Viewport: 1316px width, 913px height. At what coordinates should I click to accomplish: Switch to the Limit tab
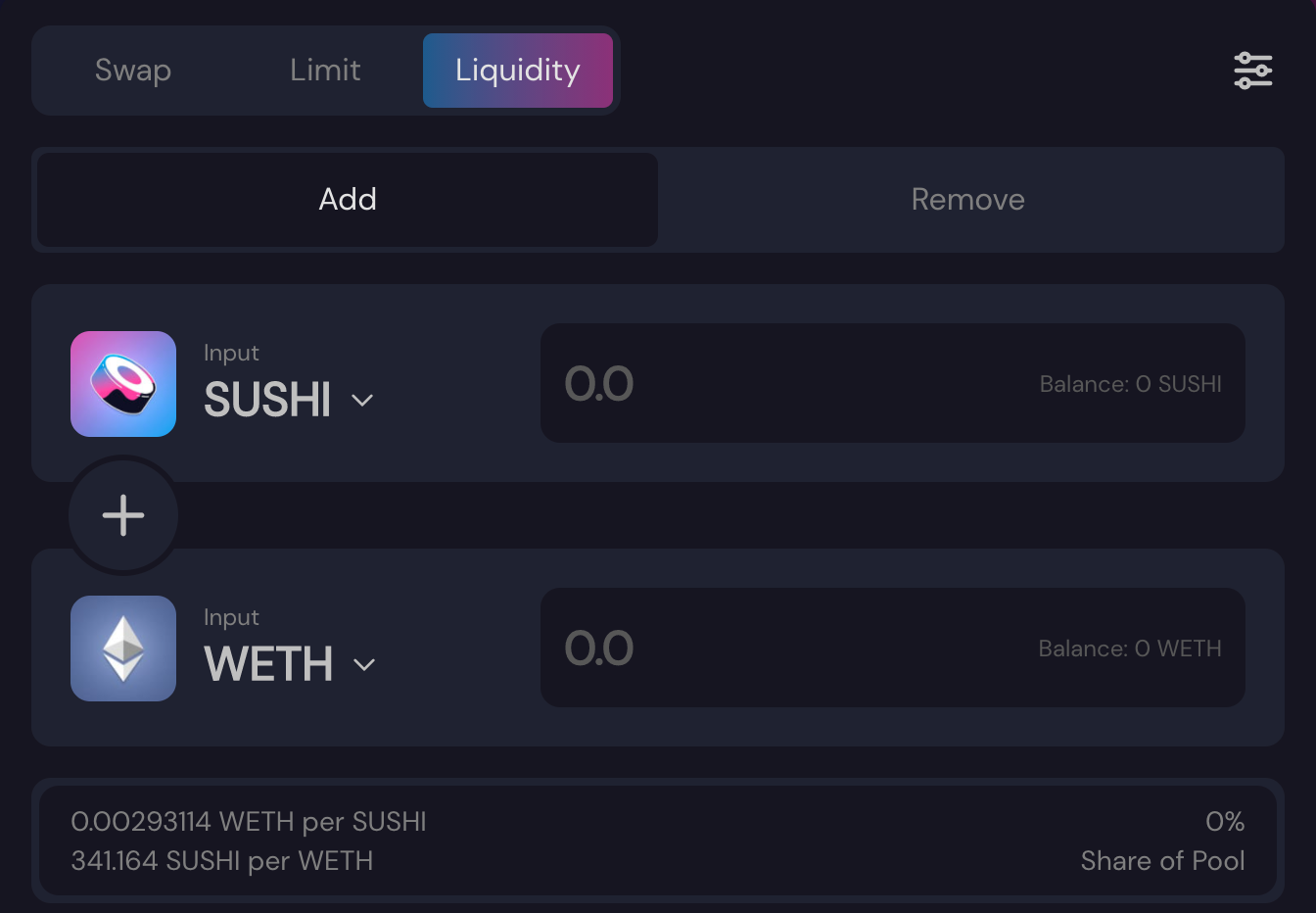[325, 71]
